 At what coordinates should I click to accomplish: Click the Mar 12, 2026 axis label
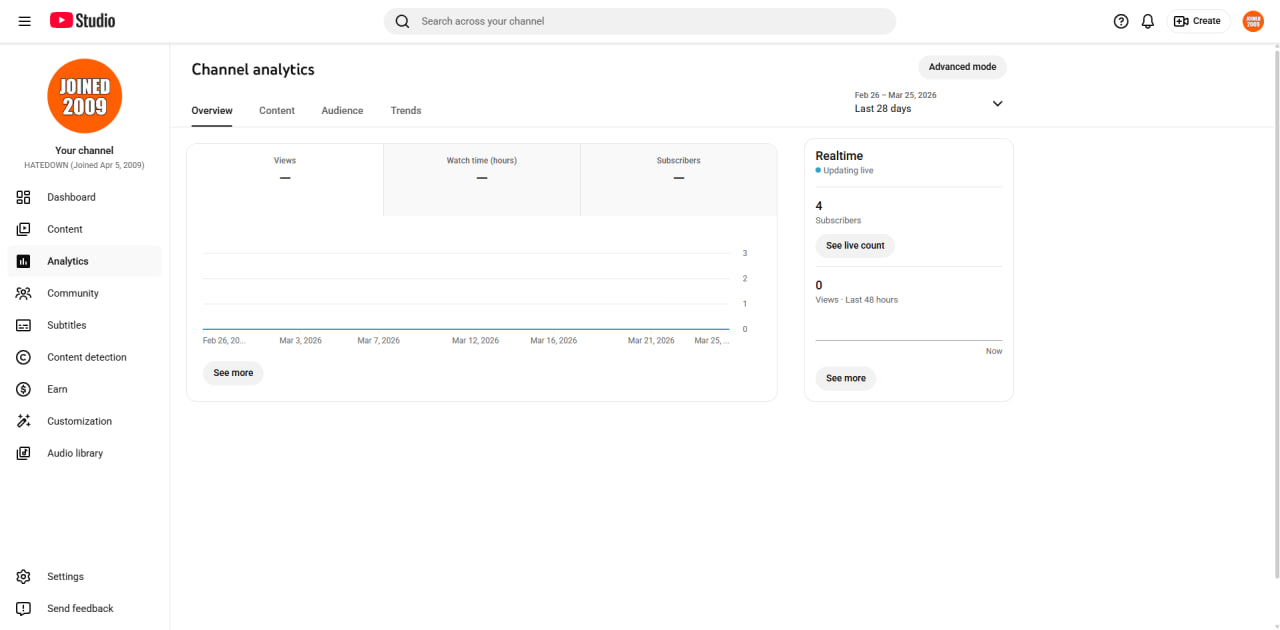(475, 341)
